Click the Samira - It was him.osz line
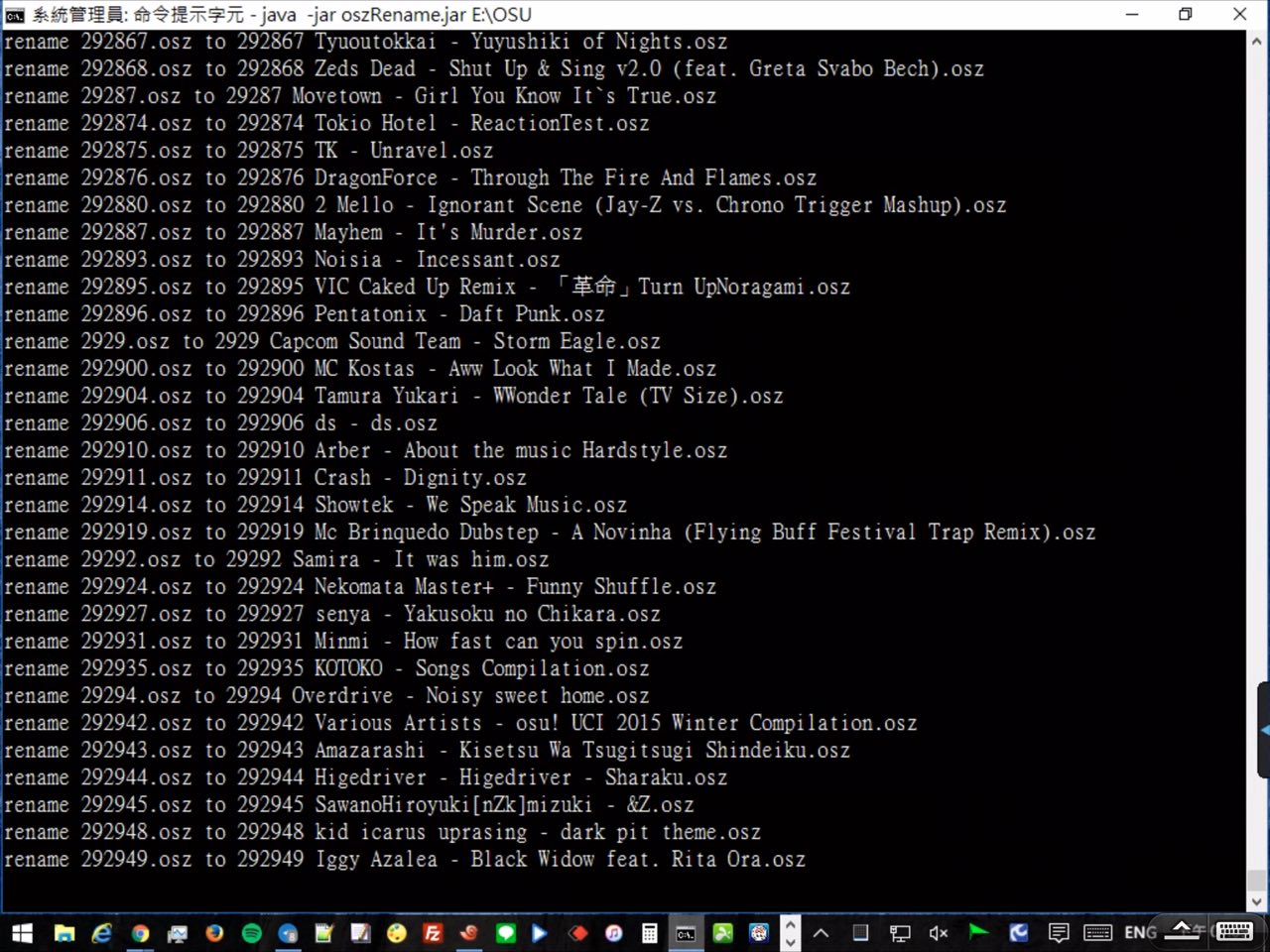Image resolution: width=1270 pixels, height=952 pixels. pos(277,560)
